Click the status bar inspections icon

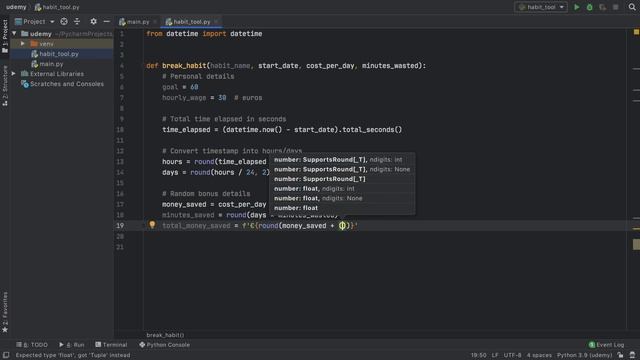(x=632, y=355)
